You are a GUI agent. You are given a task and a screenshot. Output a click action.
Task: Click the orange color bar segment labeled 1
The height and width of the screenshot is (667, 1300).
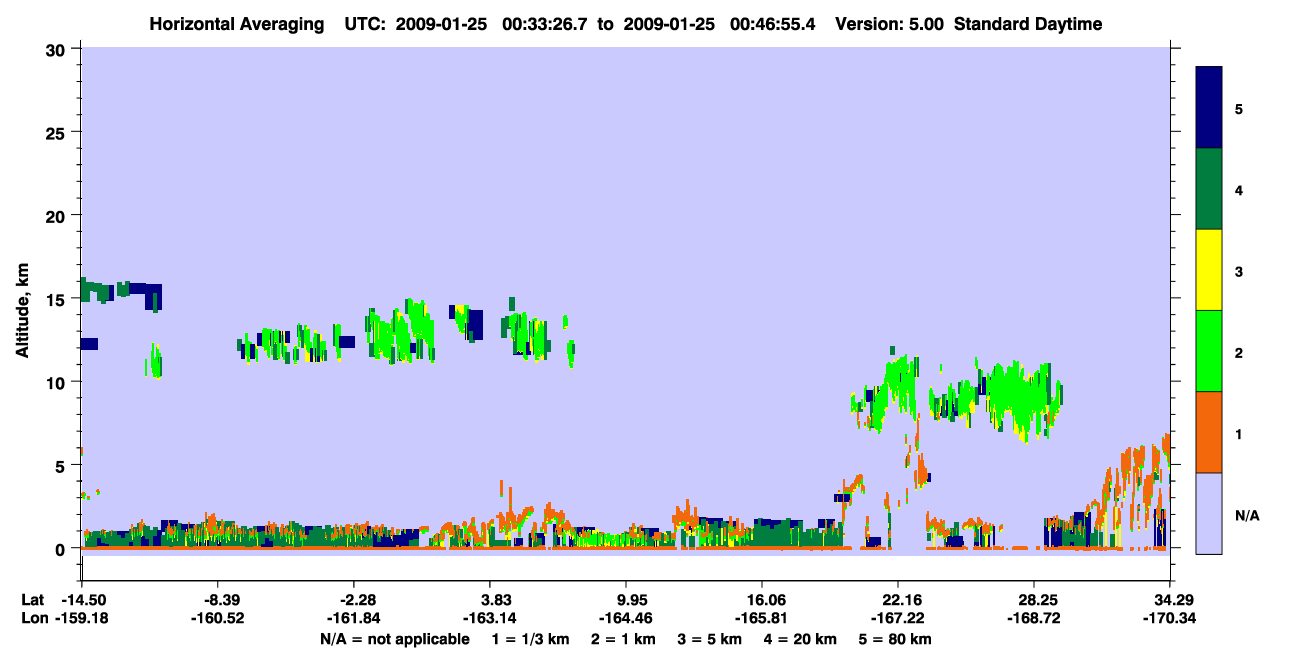(1209, 432)
